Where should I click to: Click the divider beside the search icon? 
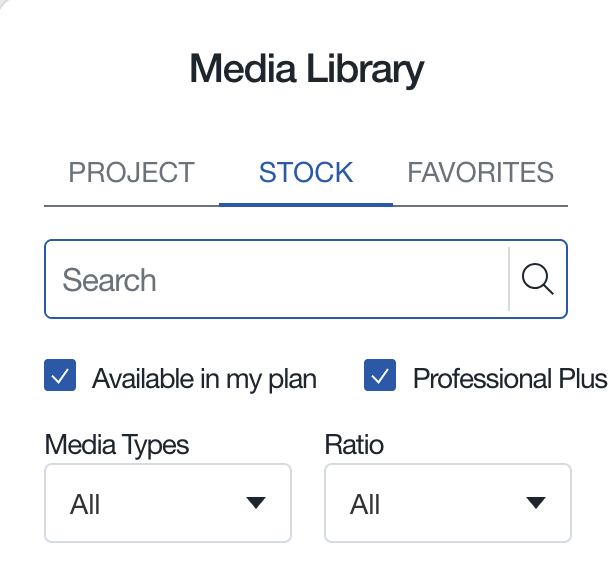(509, 280)
